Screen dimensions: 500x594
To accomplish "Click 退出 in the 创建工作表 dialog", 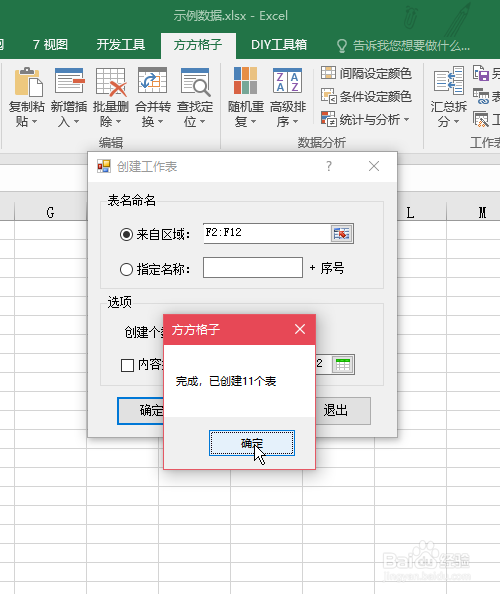I will (343, 411).
